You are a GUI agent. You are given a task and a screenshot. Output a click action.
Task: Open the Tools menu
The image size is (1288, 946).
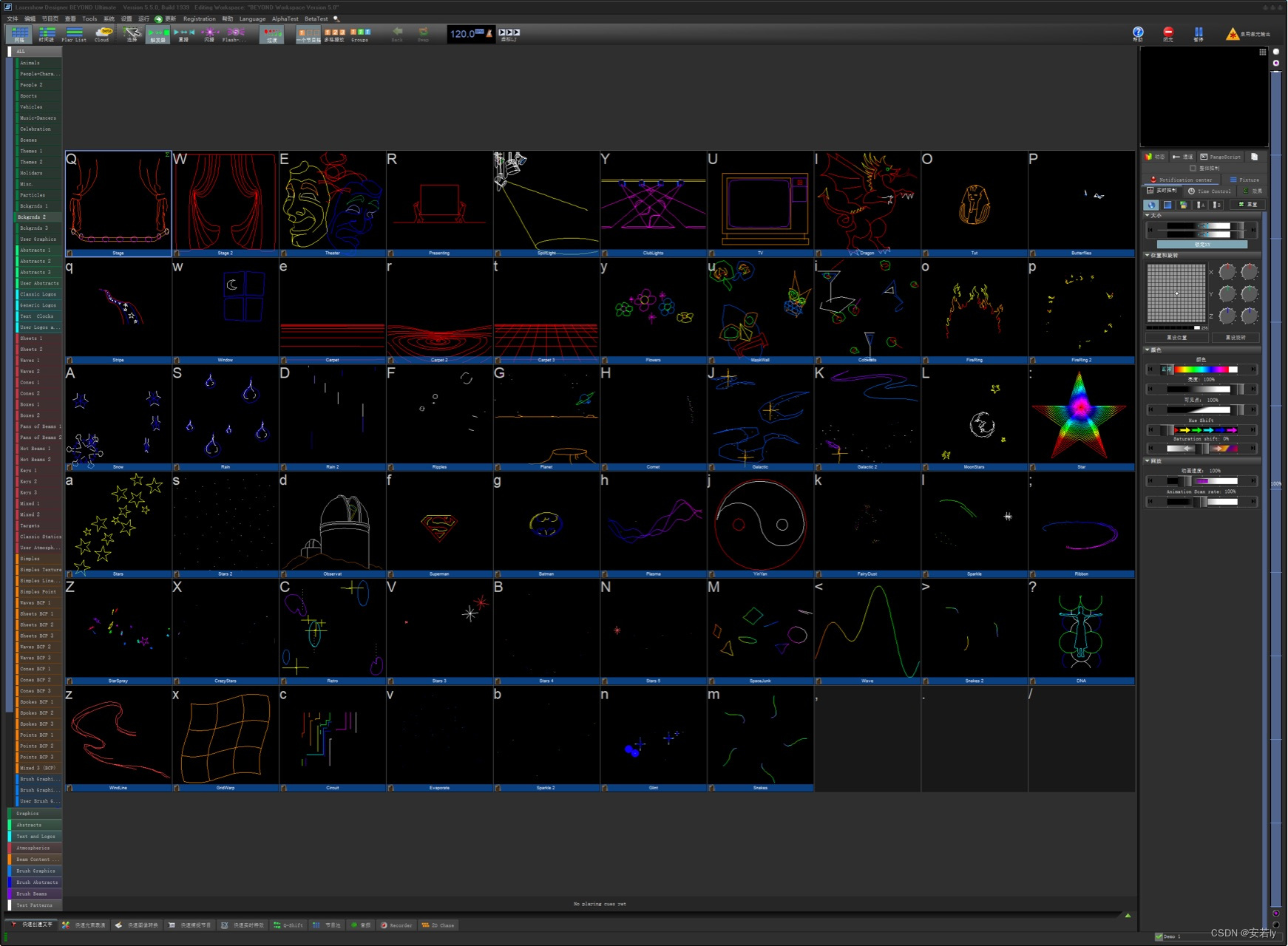[x=89, y=18]
